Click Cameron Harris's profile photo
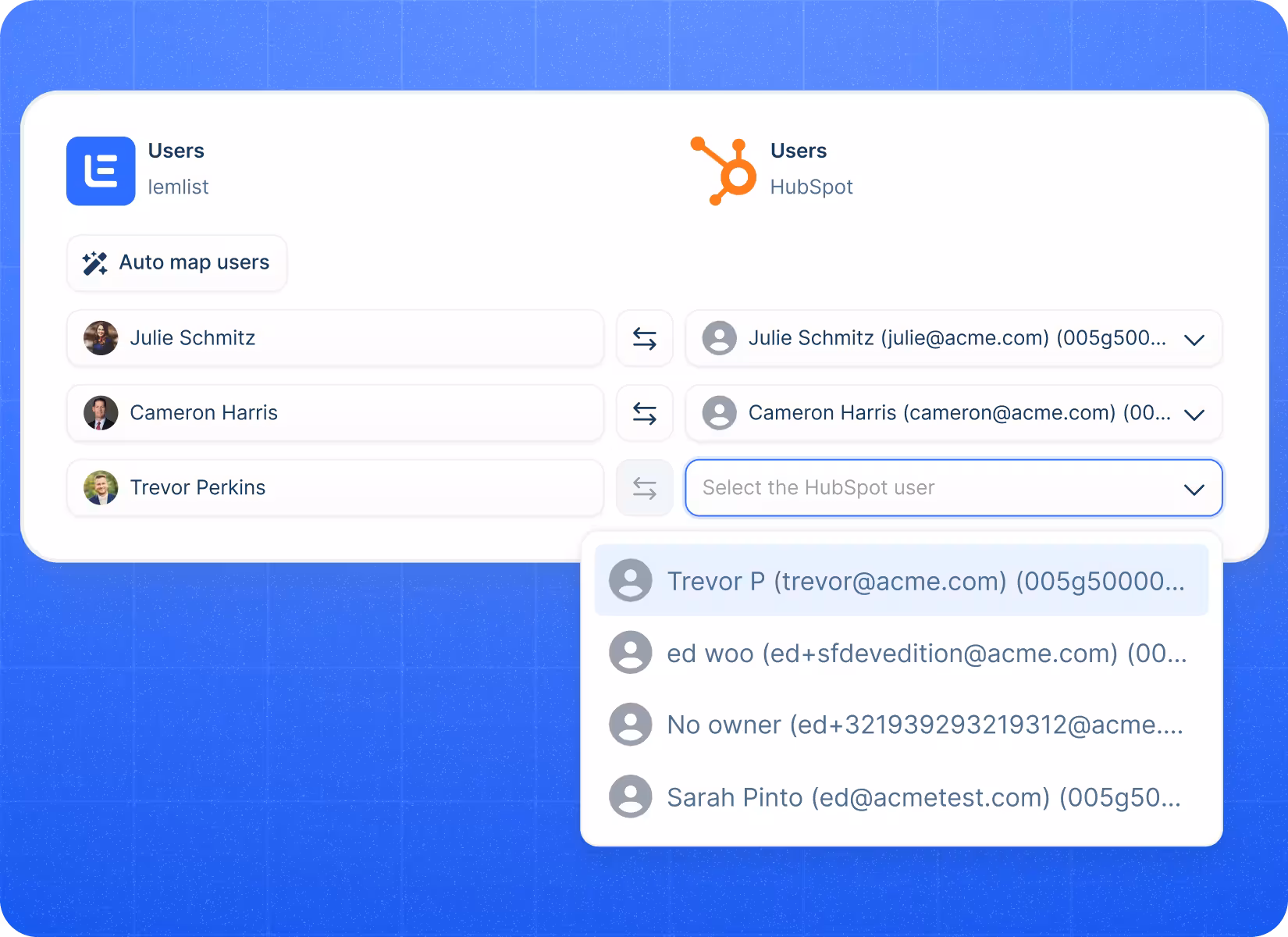Viewport: 1288px width, 937px height. (x=101, y=413)
